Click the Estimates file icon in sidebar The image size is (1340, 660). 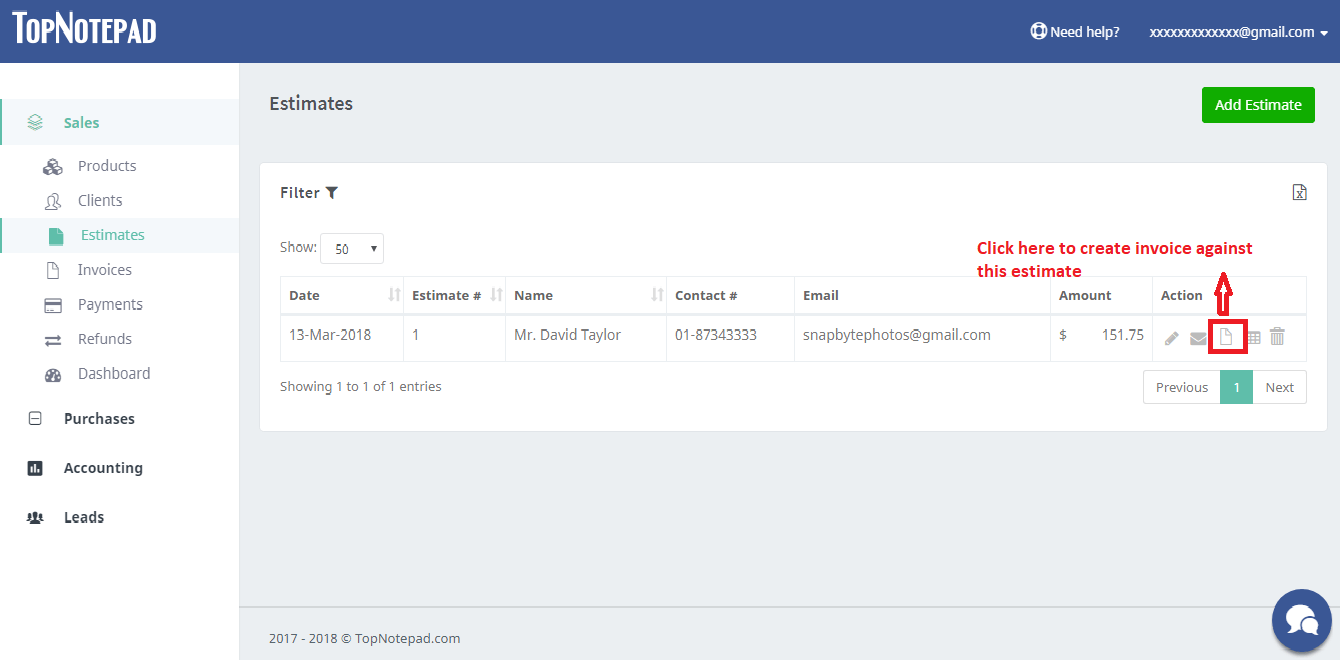tap(56, 236)
